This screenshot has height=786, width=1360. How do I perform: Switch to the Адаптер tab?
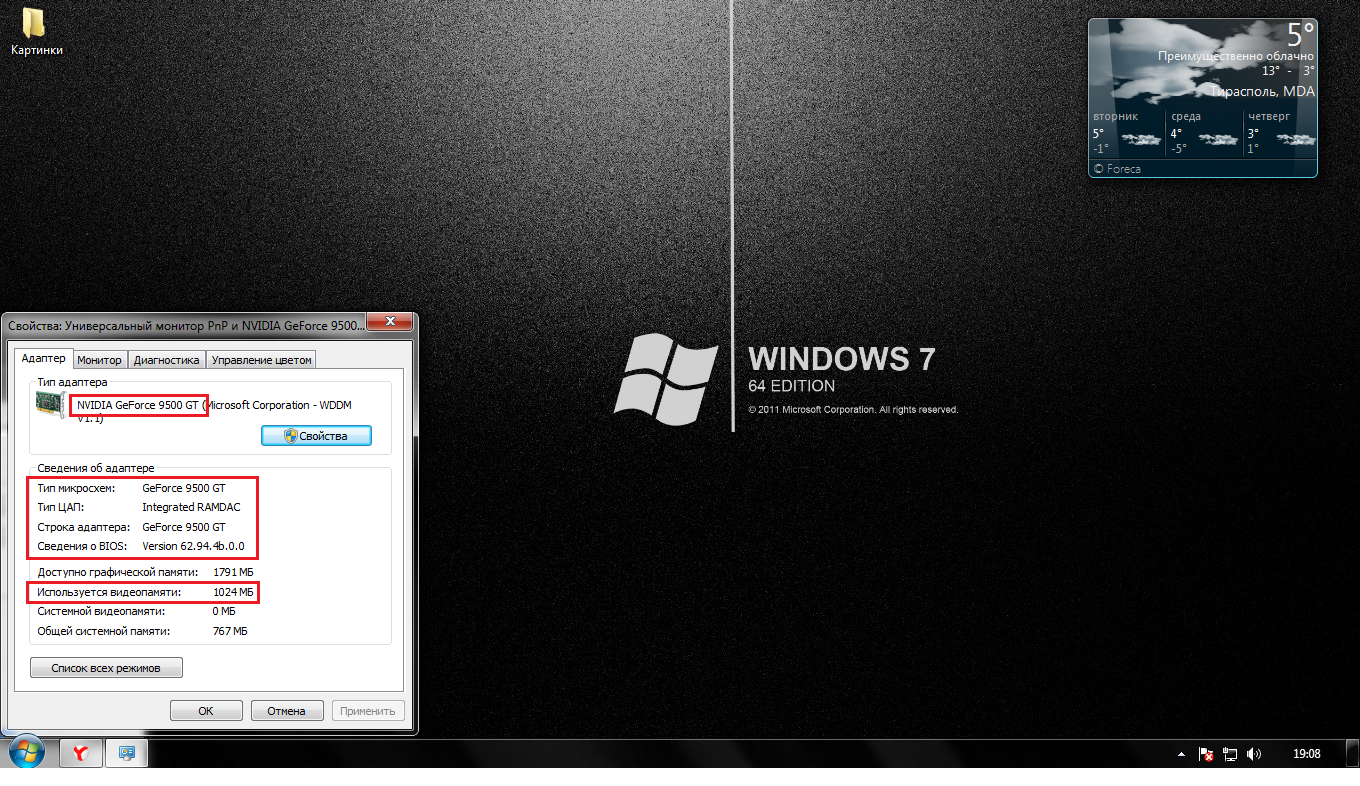point(43,358)
